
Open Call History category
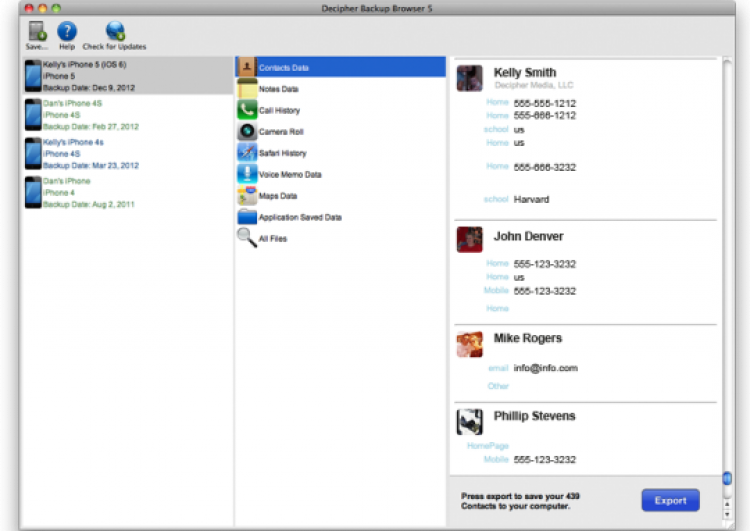(x=341, y=110)
